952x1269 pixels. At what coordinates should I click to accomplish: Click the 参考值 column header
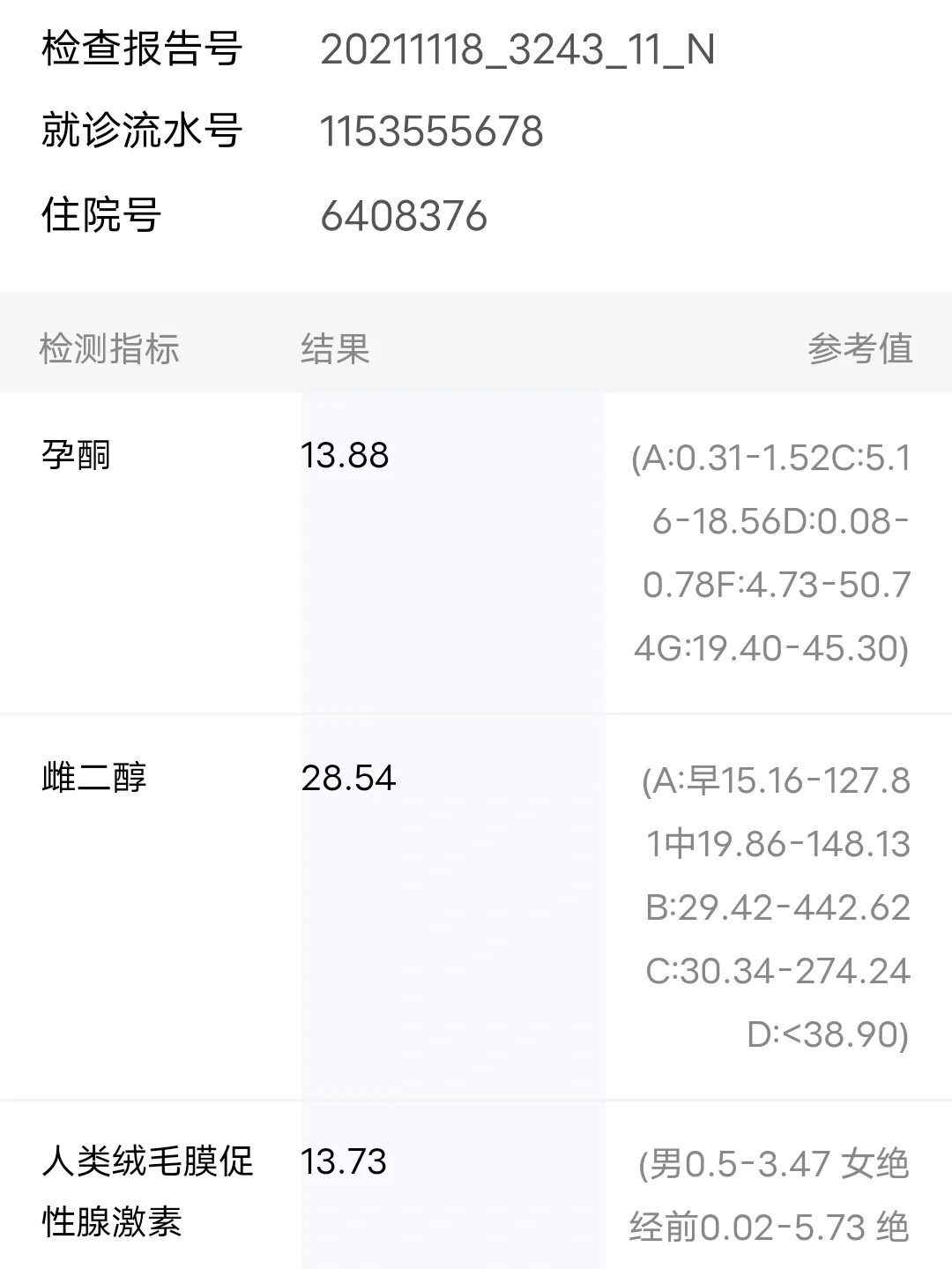[x=859, y=349]
